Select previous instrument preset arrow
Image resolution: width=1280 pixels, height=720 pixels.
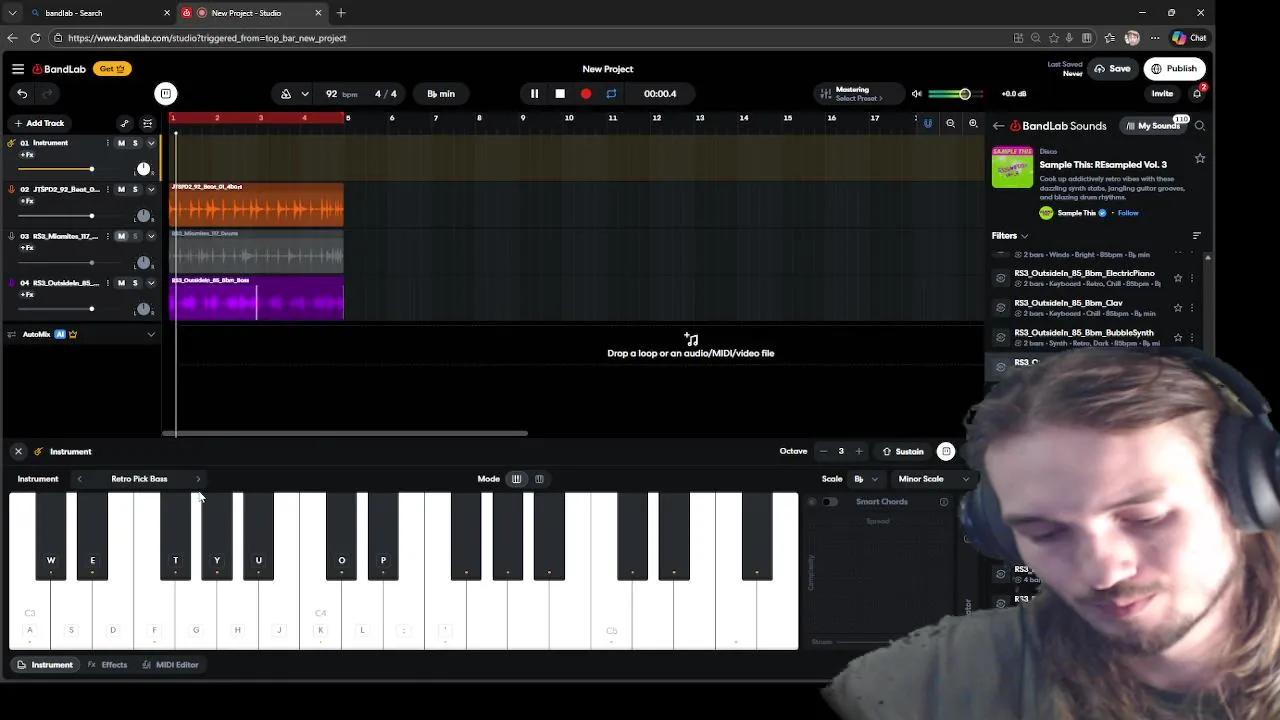coord(80,479)
